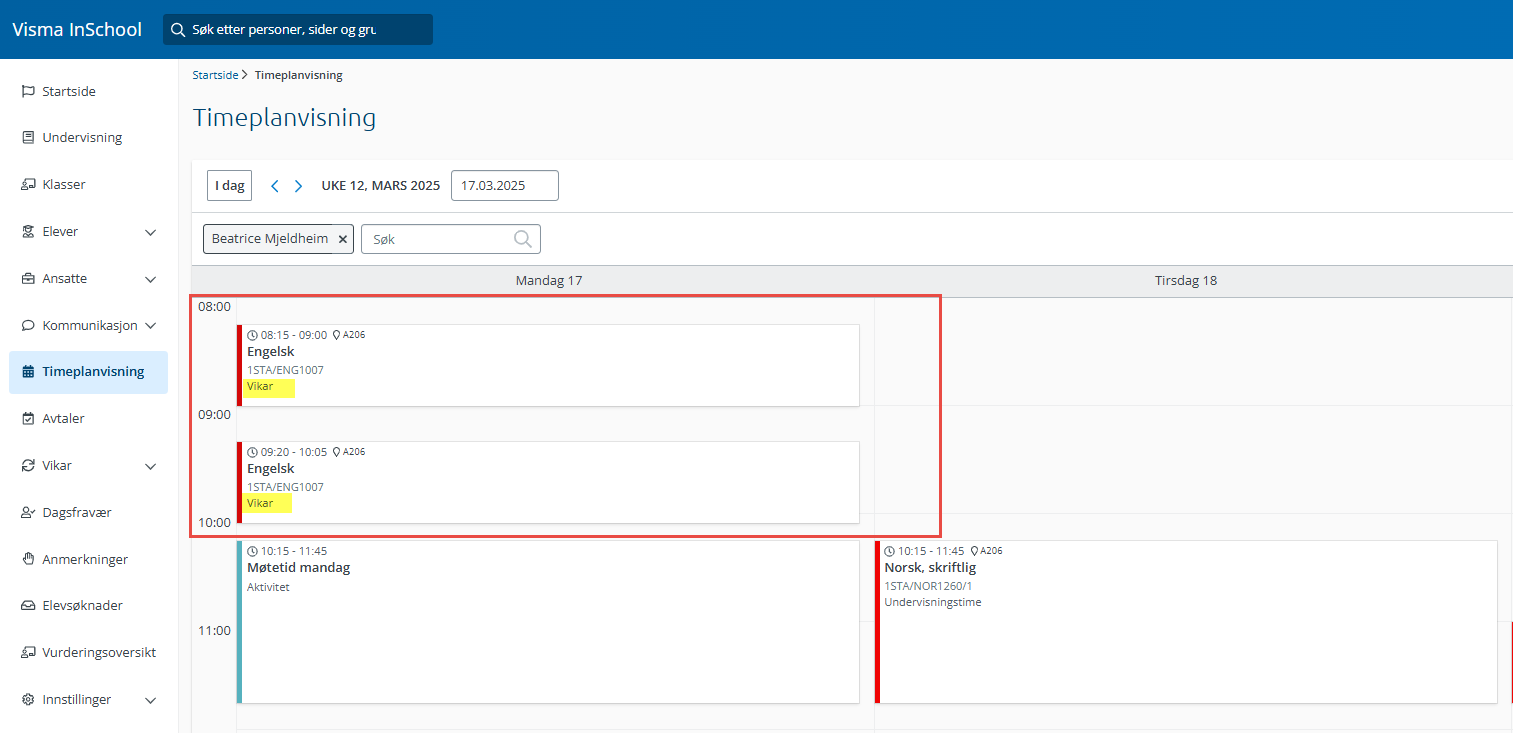
Task: Click the Undervisning book icon
Action: (x=28, y=138)
